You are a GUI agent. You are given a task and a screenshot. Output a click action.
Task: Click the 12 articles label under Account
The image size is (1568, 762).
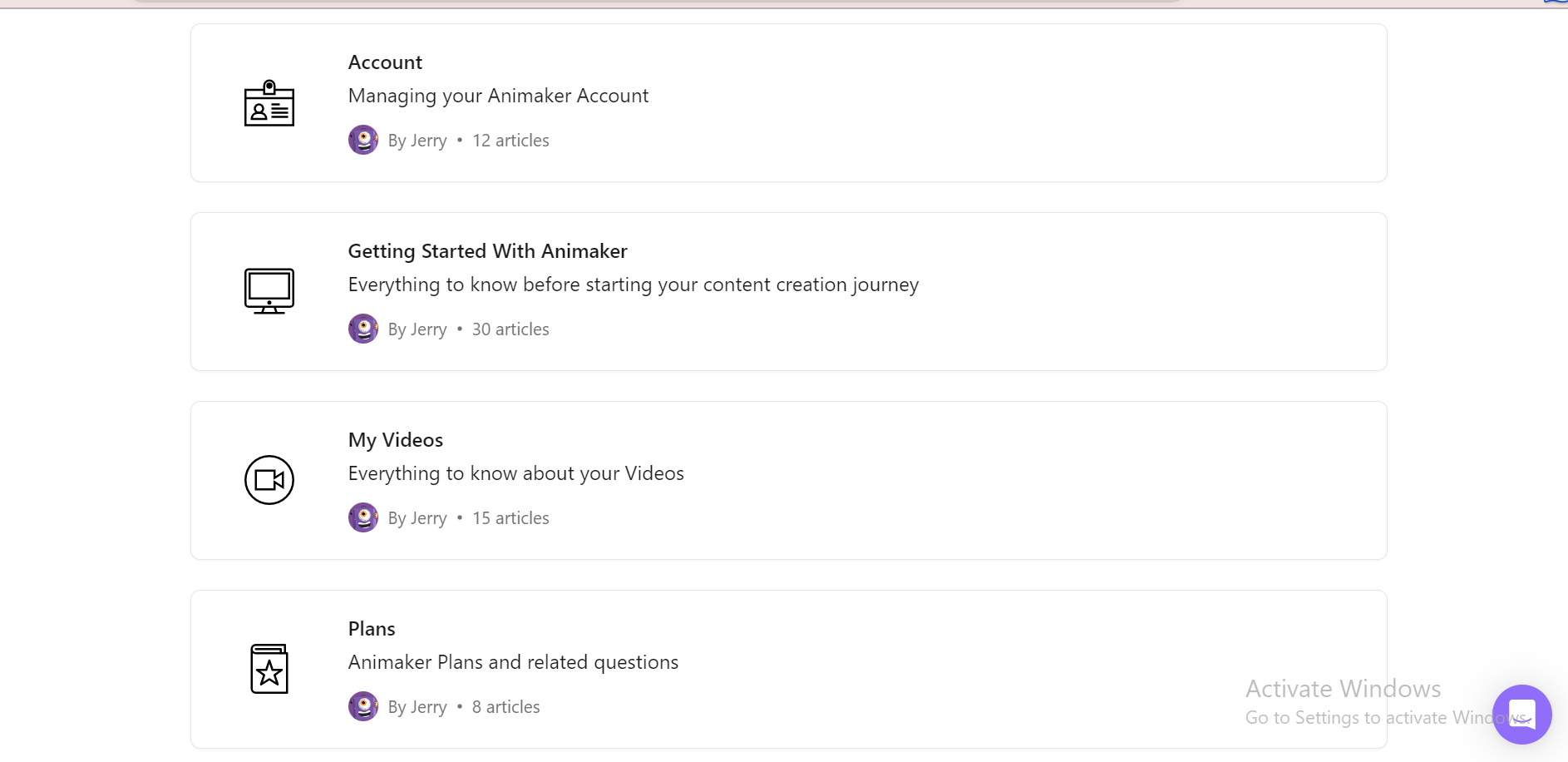510,140
